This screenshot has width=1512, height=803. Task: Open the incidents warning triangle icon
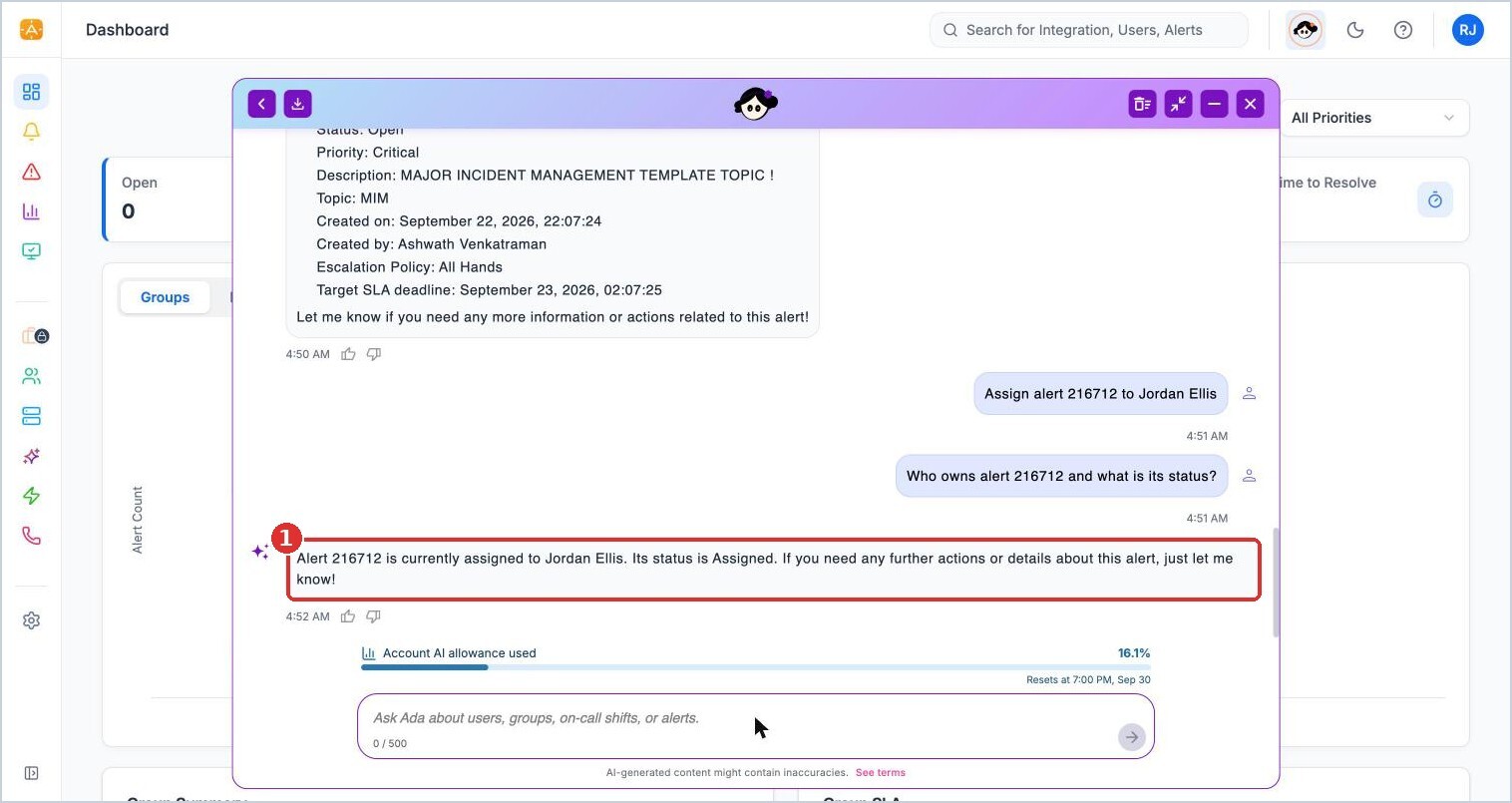pos(31,172)
